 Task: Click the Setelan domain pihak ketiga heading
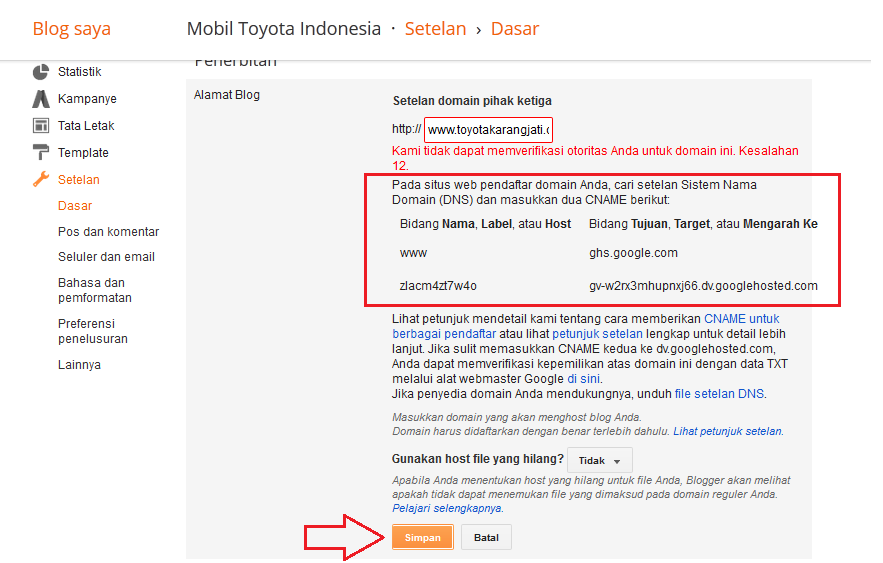point(472,101)
